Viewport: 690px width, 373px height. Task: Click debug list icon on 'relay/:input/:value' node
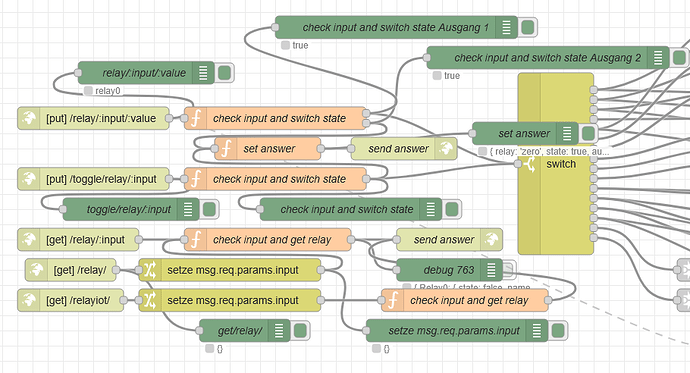(x=203, y=73)
